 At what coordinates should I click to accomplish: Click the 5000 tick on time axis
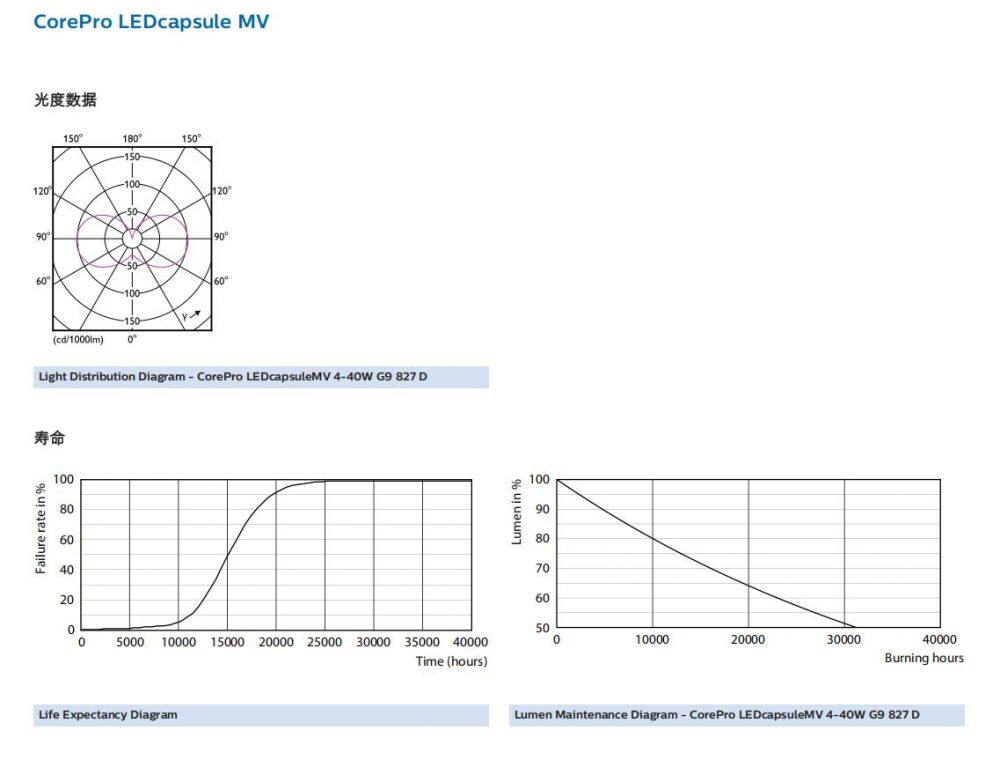[130, 642]
